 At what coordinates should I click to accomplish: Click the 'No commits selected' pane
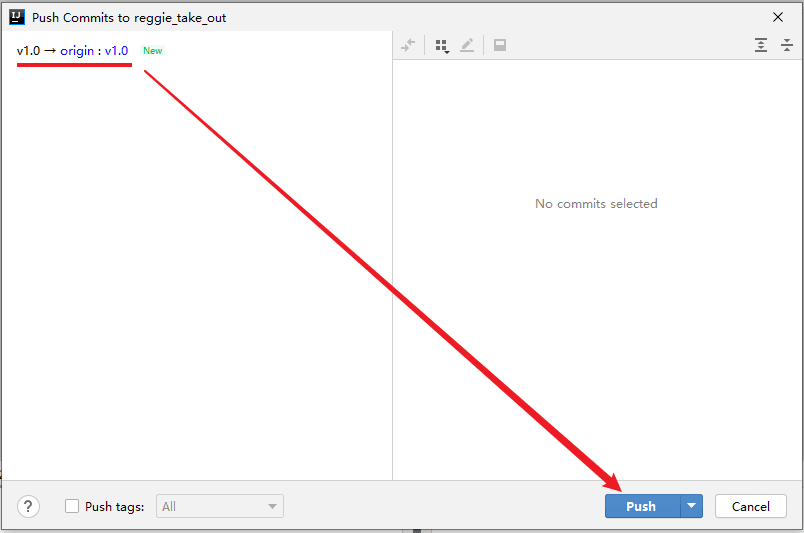pos(596,204)
